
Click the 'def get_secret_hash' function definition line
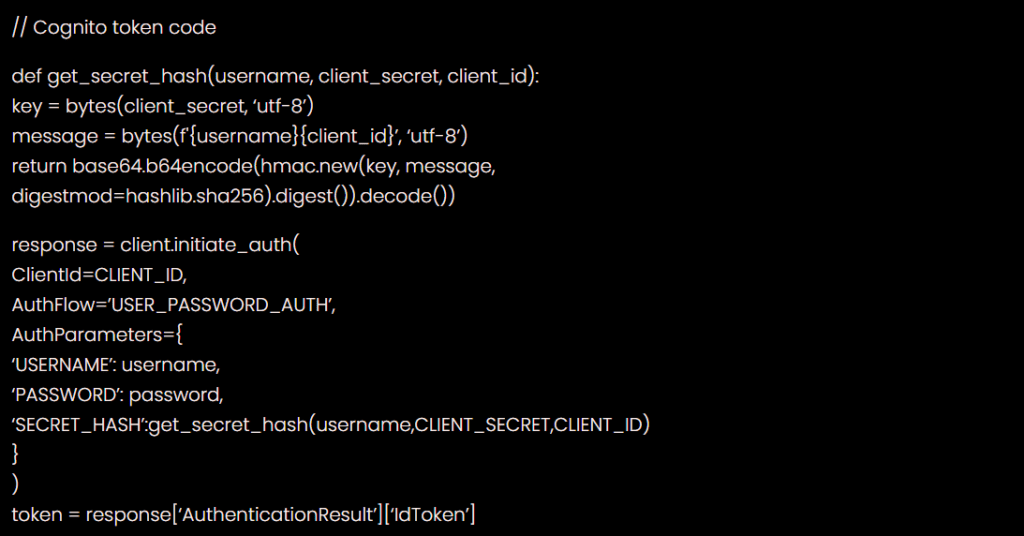[x=275, y=77]
